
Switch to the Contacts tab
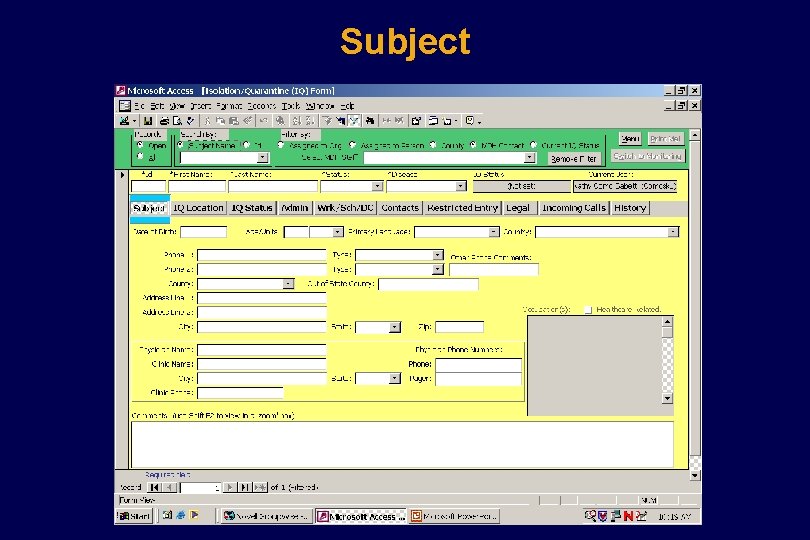[400, 208]
